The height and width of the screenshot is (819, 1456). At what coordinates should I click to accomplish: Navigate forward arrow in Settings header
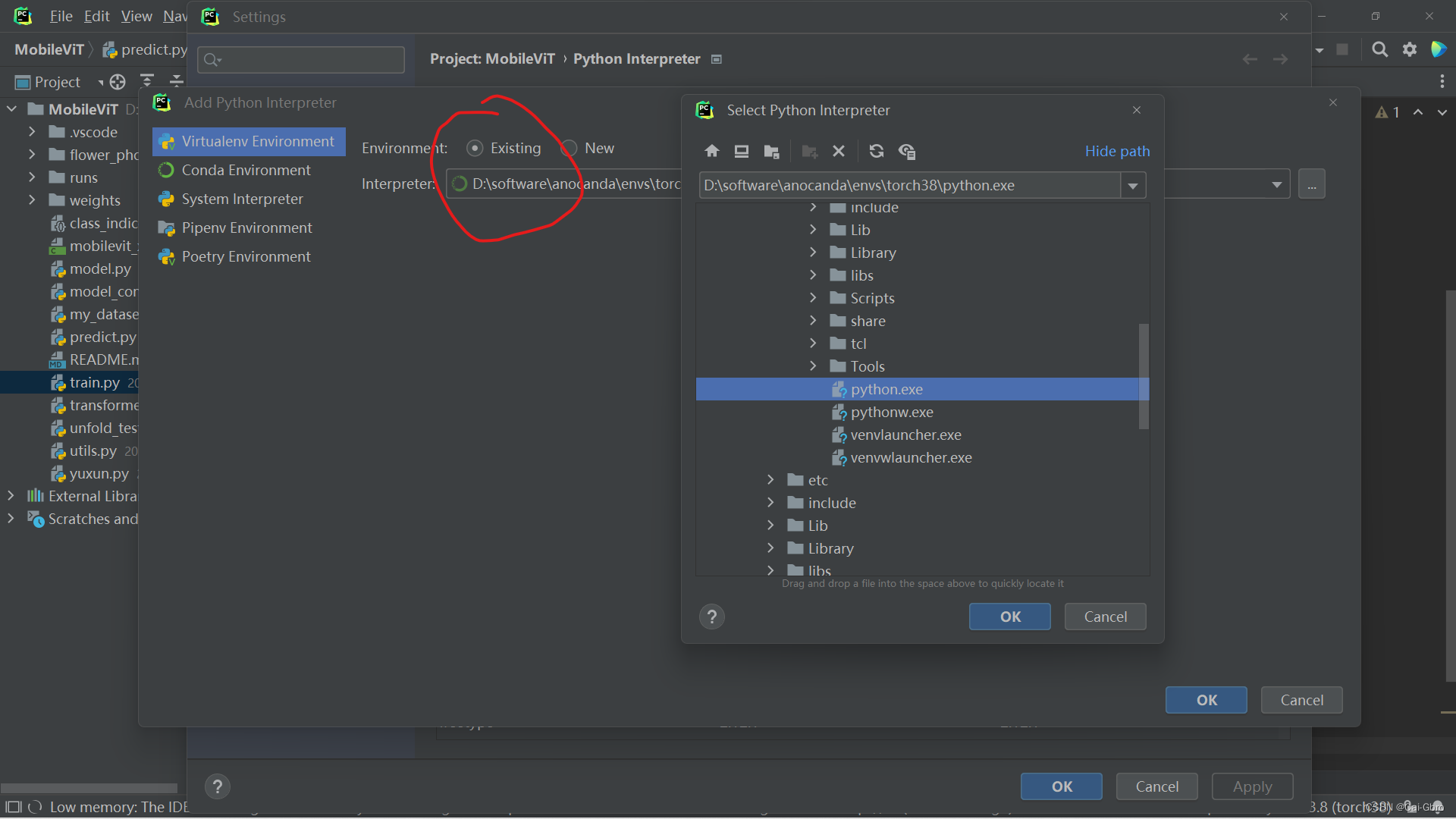click(1280, 59)
